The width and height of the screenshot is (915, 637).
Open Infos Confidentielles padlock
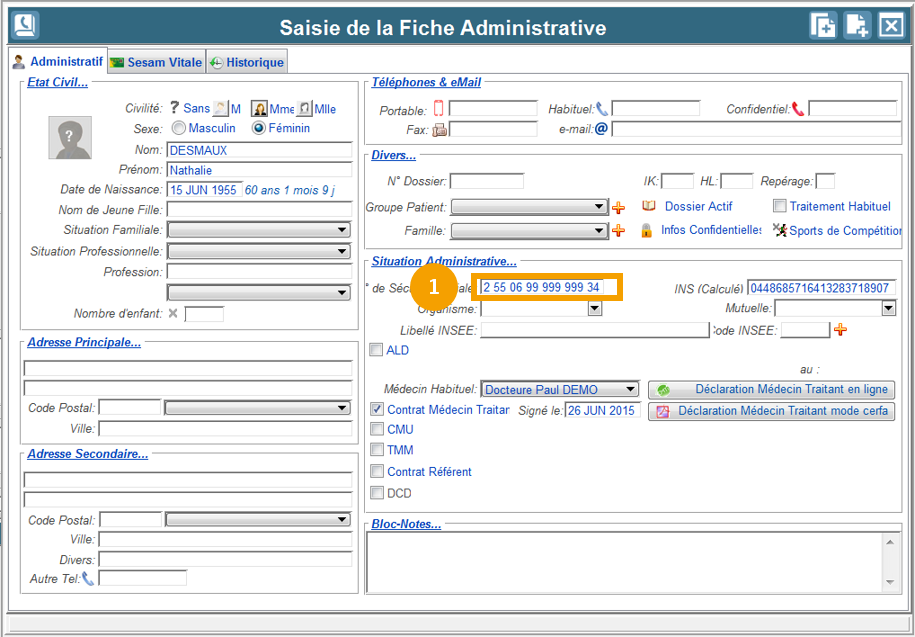click(647, 230)
